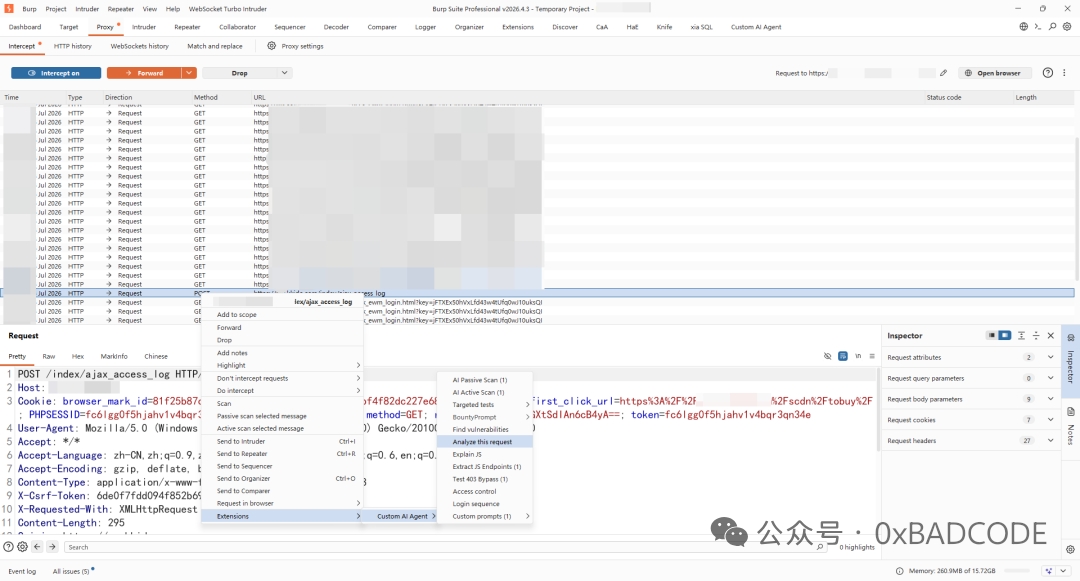Expand all Inspector sections icon
Image resolution: width=1080 pixels, height=581 pixels.
(x=1021, y=335)
